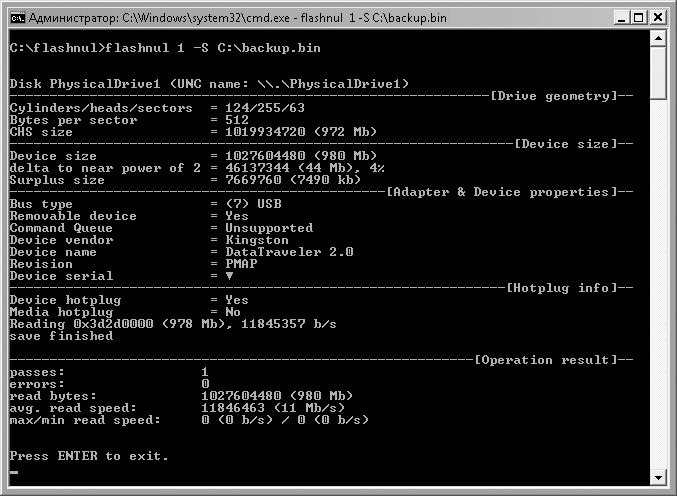Image resolution: width=677 pixels, height=496 pixels.
Task: Click the 'save finished' output line
Action: (x=61, y=336)
